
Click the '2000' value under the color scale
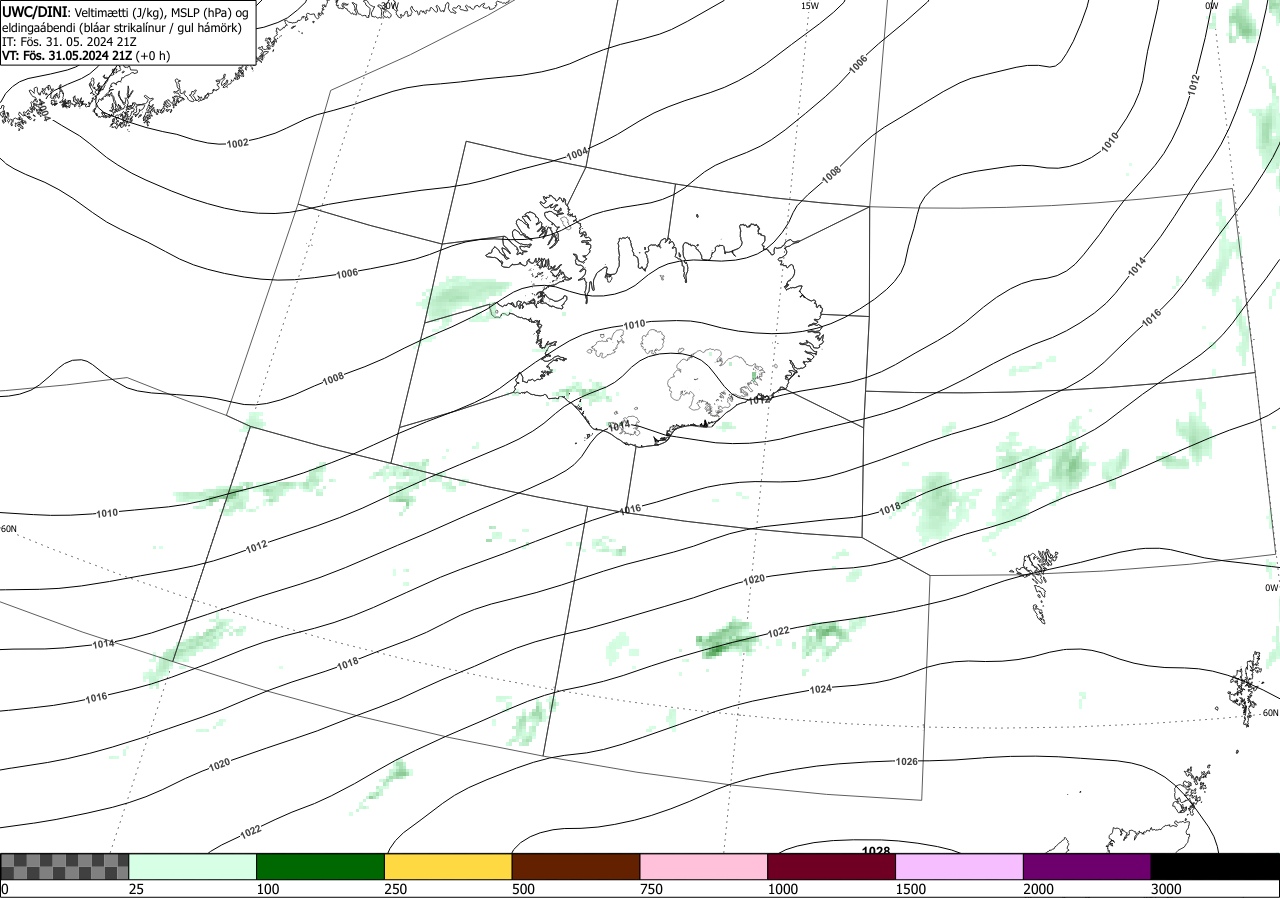(x=1038, y=889)
